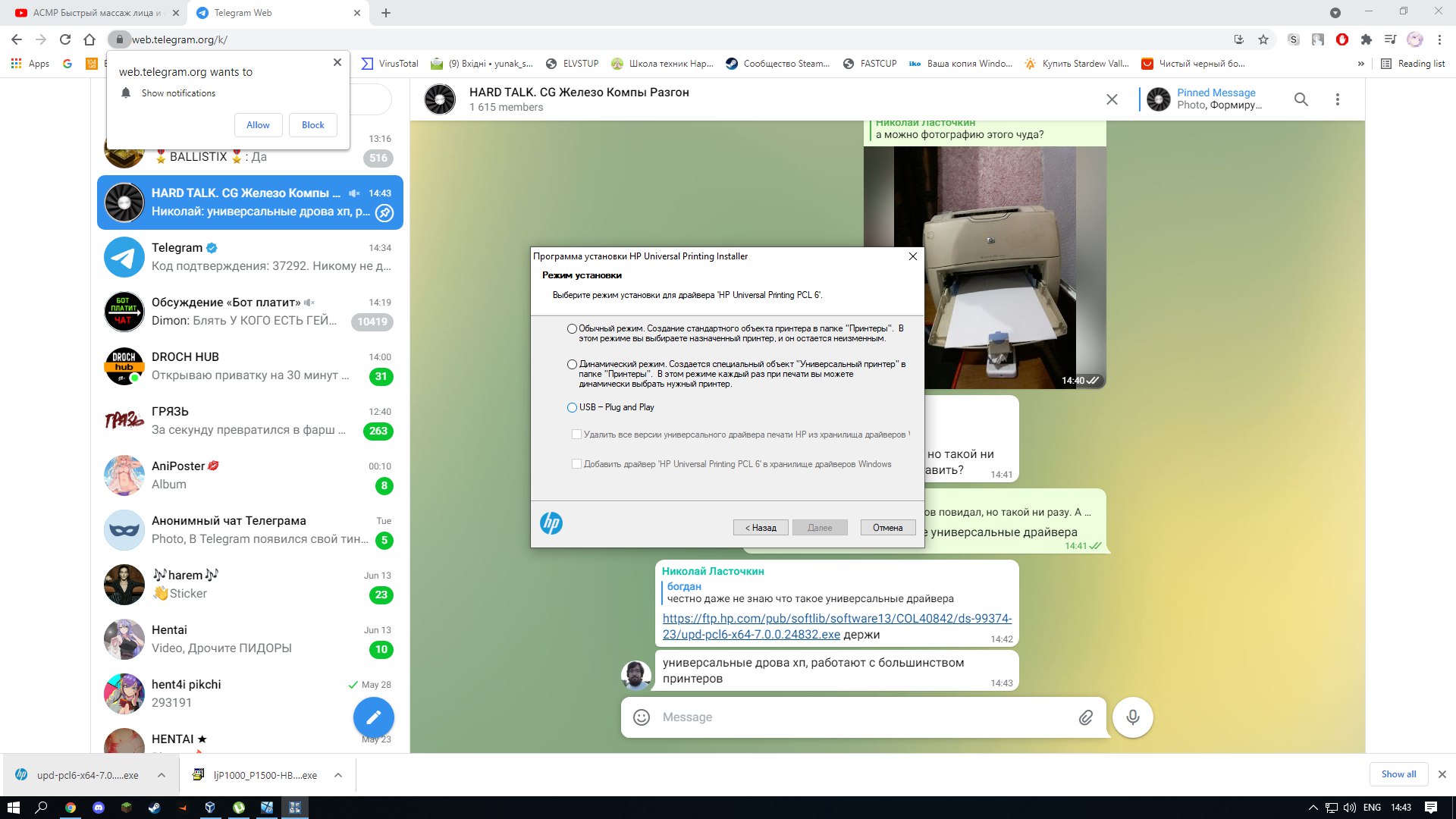This screenshot has height=819, width=1456.
Task: Click bookmark star in address bar
Action: (x=1263, y=39)
